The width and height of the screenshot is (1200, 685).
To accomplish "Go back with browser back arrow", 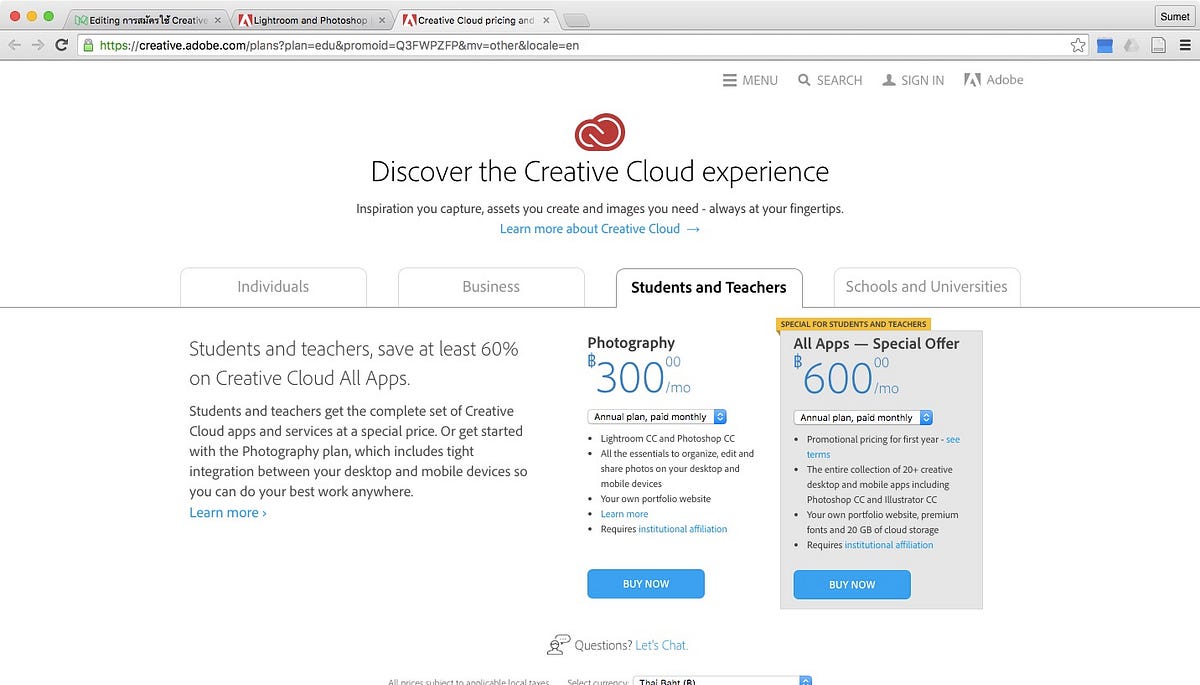I will point(15,45).
